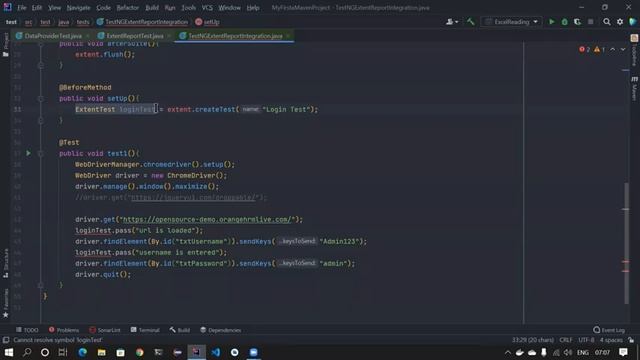Open Build menu

click(152, 7)
